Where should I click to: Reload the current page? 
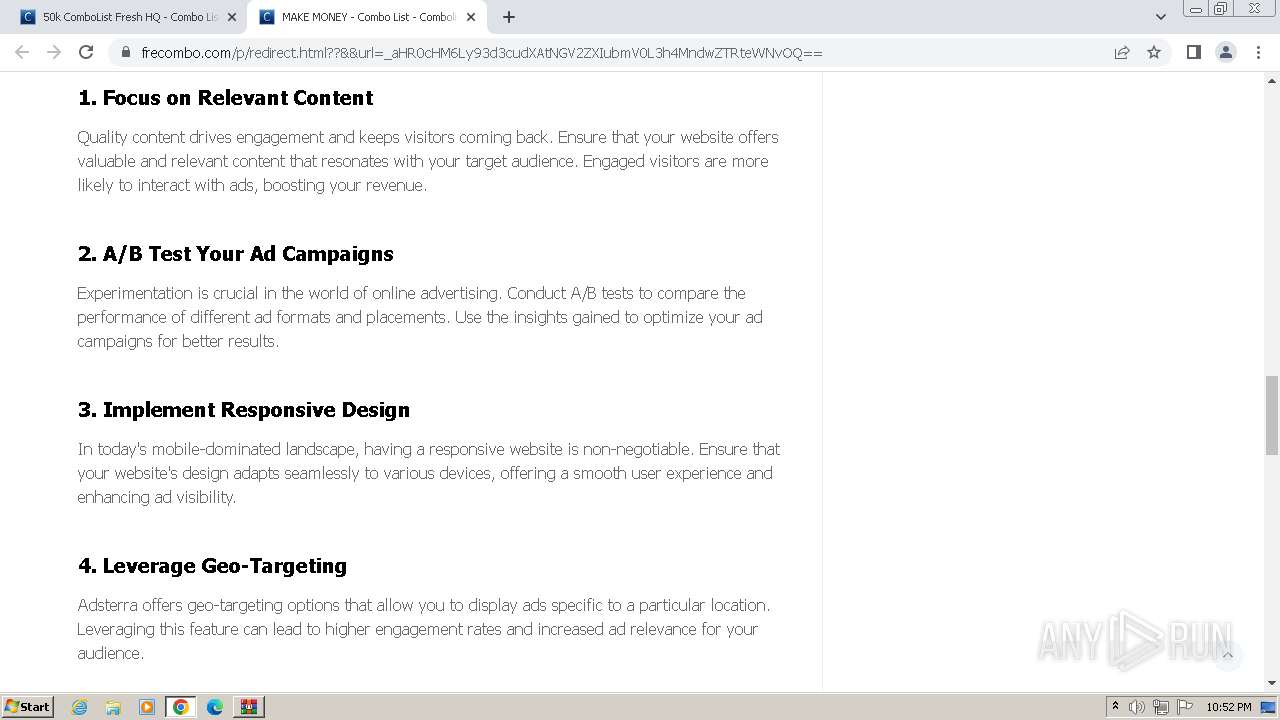click(86, 52)
